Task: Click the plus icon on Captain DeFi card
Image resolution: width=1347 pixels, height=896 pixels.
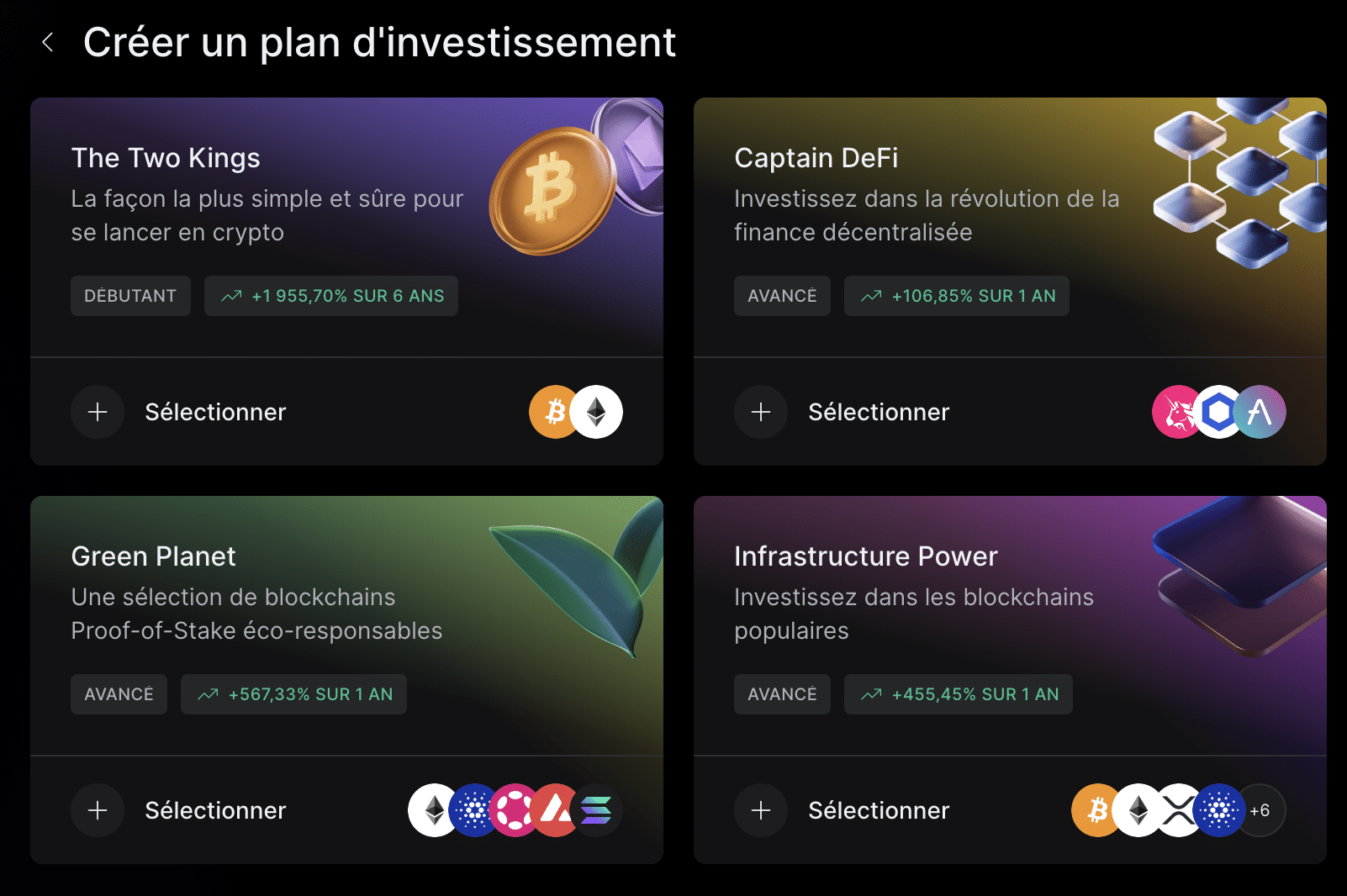Action: point(761,412)
